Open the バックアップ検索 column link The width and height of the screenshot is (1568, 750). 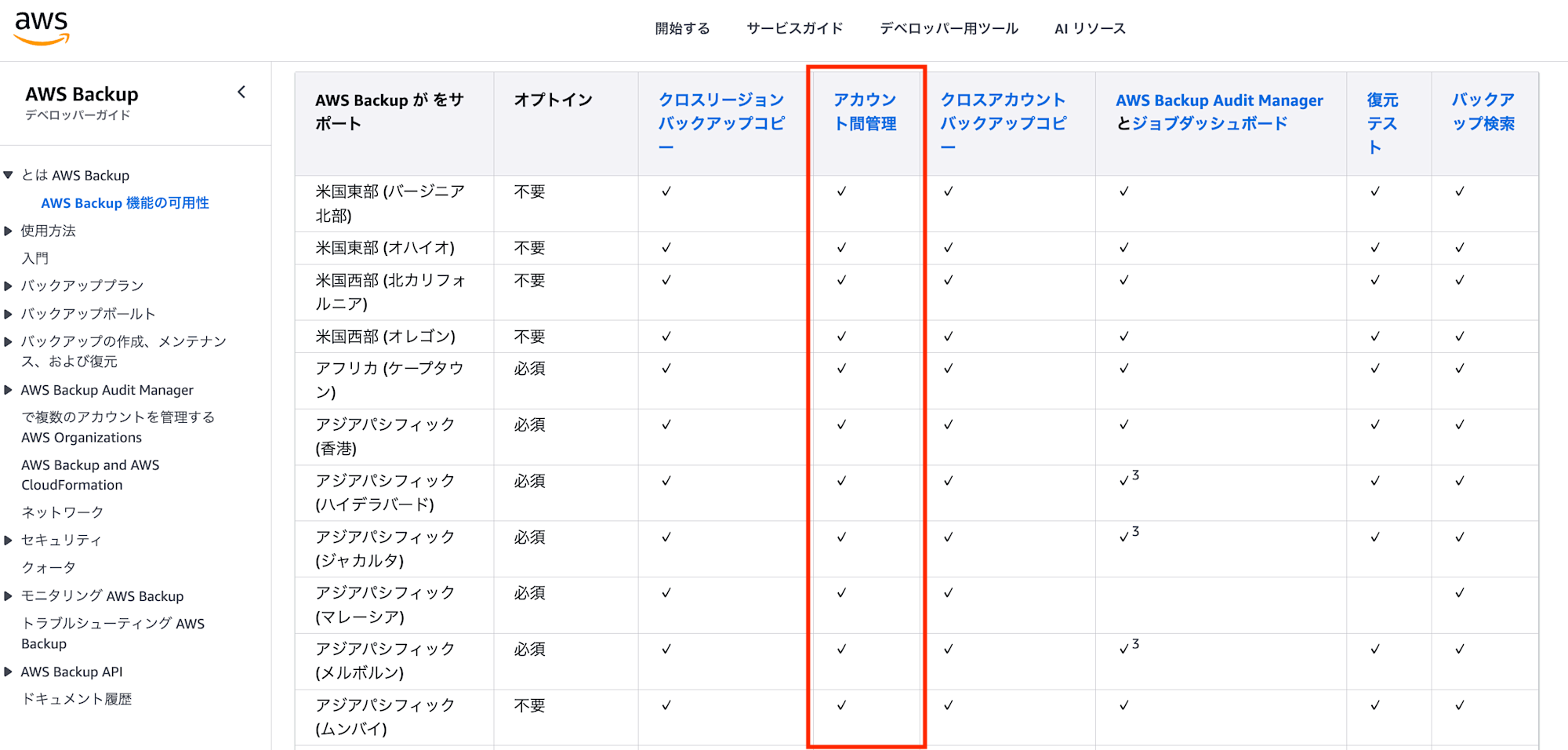pyautogui.click(x=1483, y=111)
